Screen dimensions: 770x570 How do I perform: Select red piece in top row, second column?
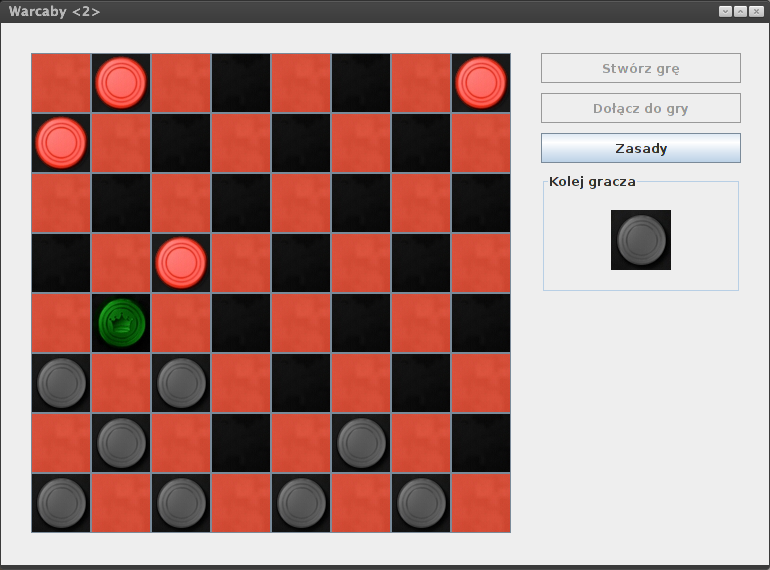click(x=121, y=83)
